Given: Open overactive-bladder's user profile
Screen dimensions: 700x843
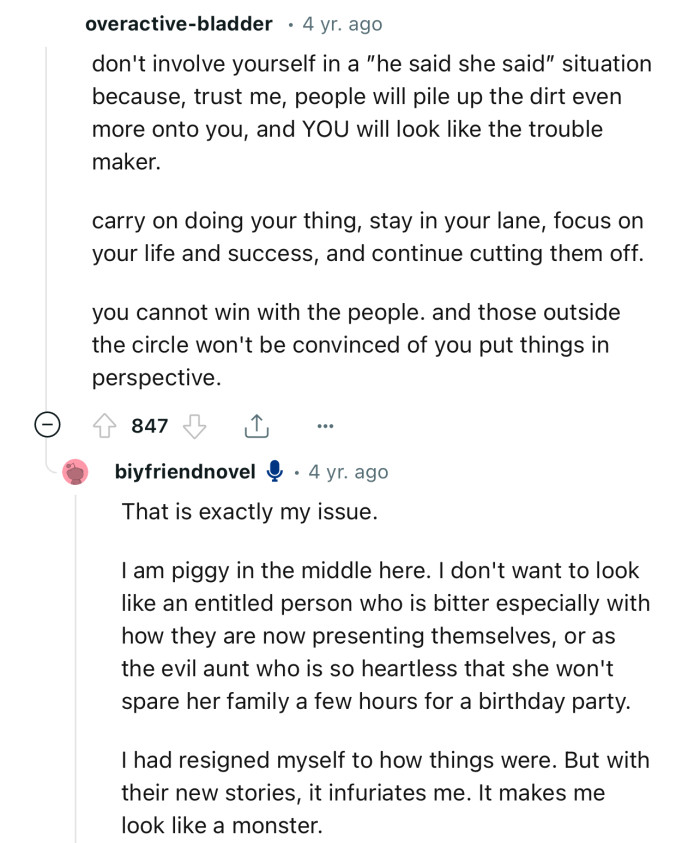Looking at the screenshot, I should 179,24.
